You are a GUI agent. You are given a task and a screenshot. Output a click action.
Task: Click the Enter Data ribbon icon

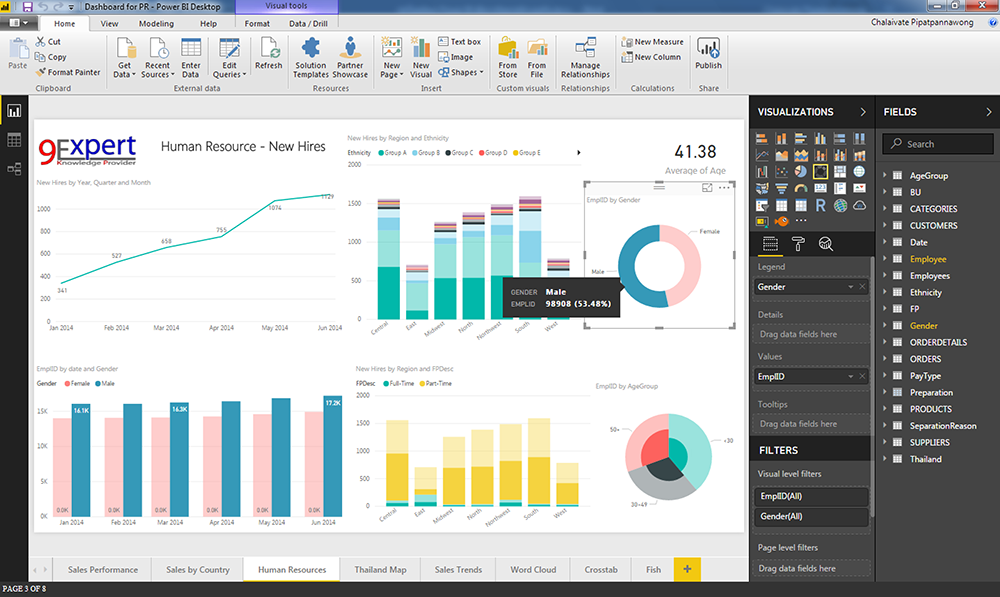(191, 57)
